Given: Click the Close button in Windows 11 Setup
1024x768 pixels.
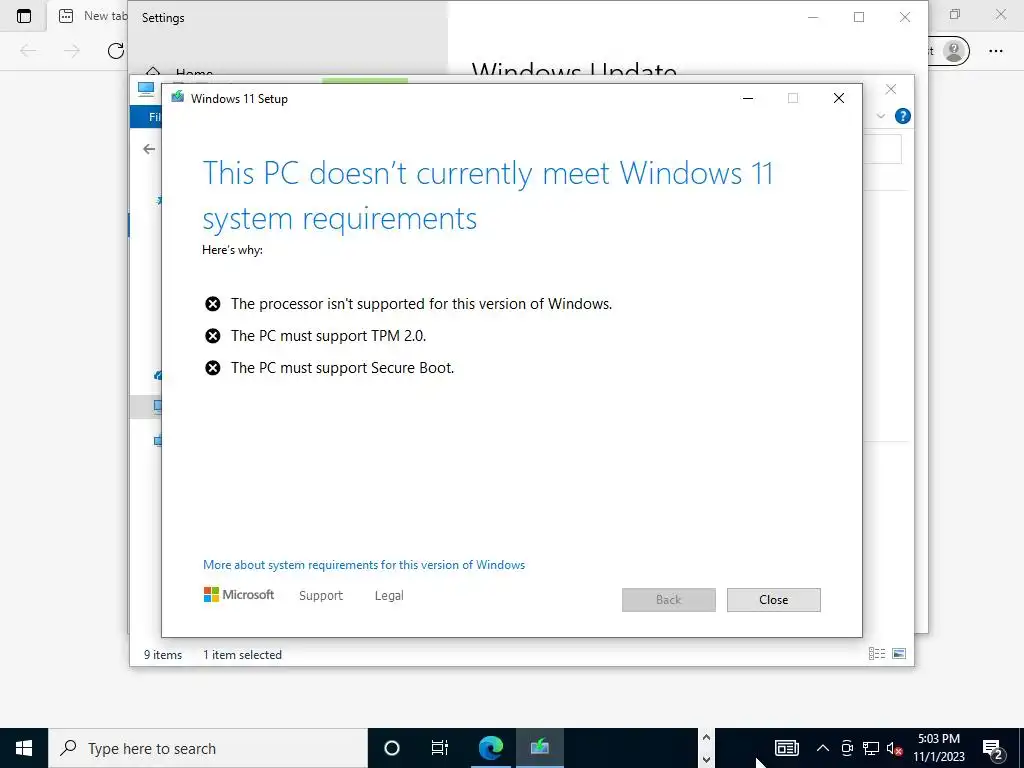Looking at the screenshot, I should pyautogui.click(x=773, y=600).
